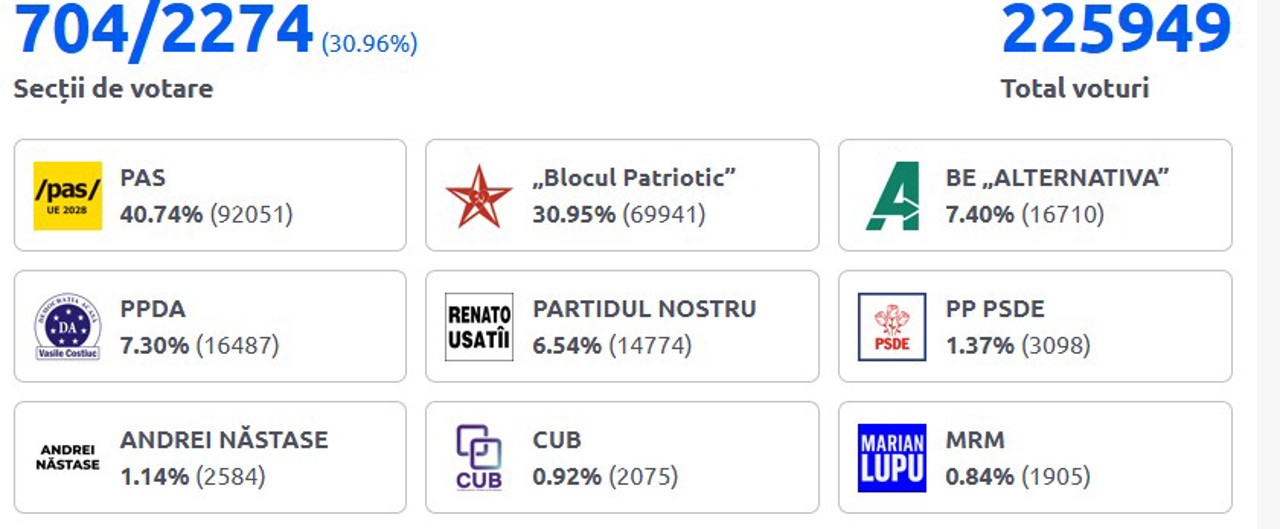Click the green ALTERNATIVA bloc logo

click(892, 196)
